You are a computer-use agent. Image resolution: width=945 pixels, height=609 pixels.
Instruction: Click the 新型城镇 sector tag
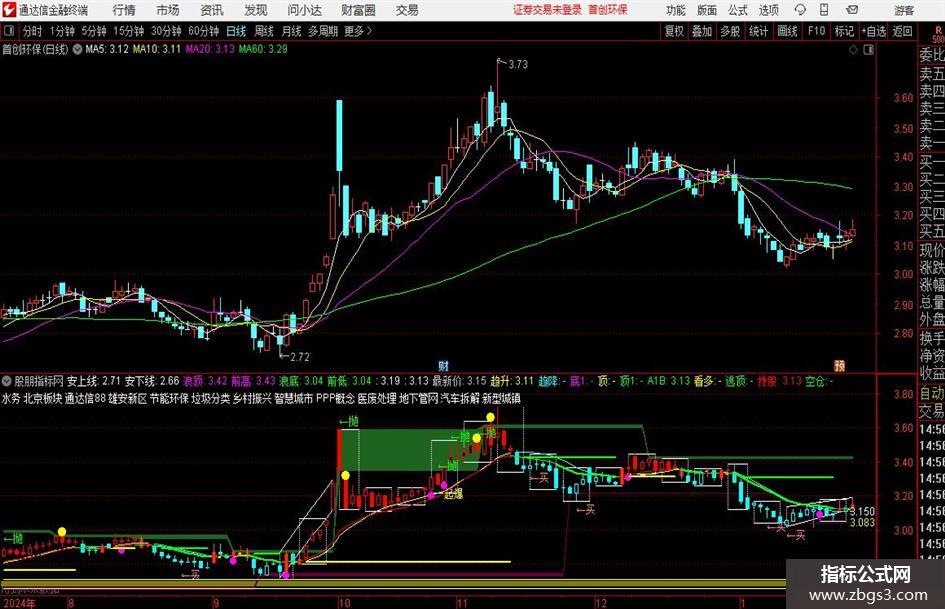tap(501, 399)
